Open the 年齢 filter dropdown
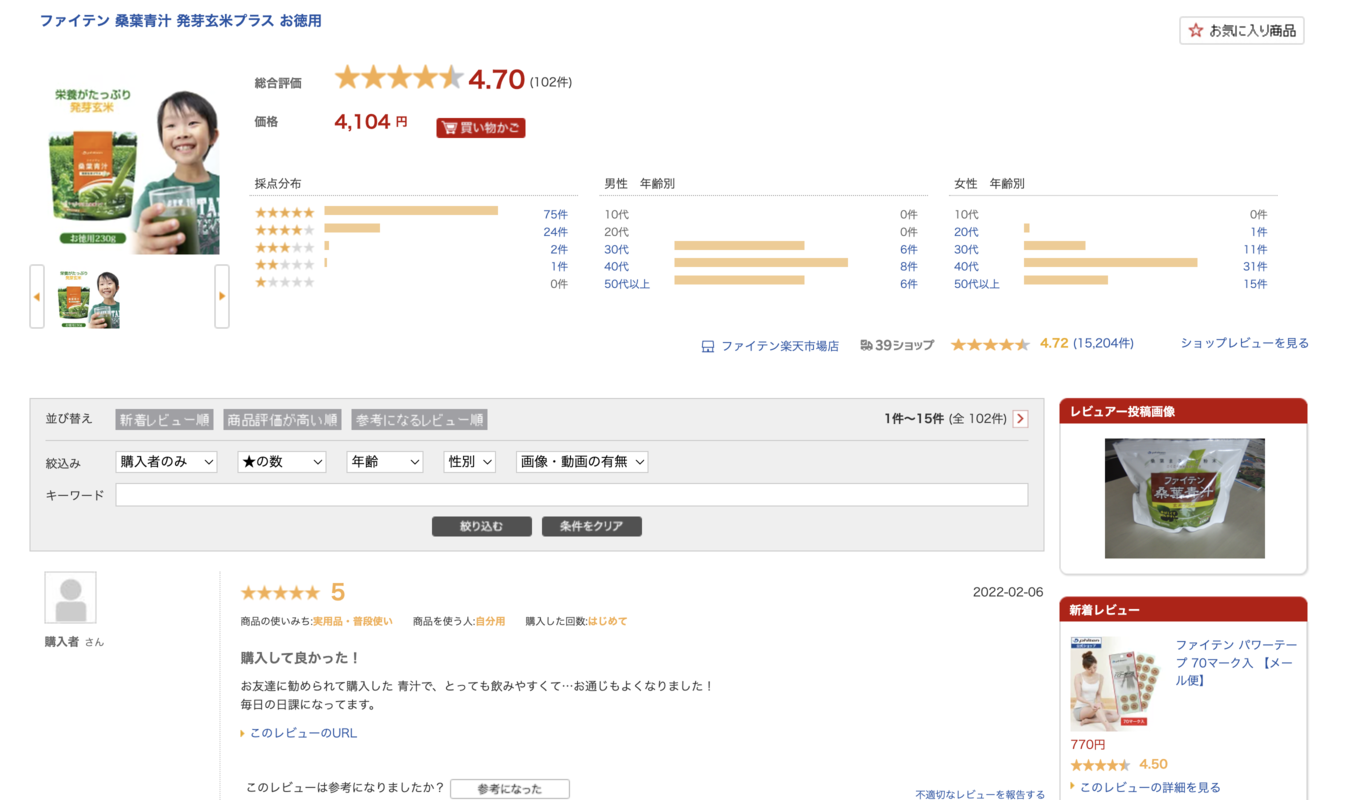The image size is (1345, 800). pyautogui.click(x=385, y=462)
